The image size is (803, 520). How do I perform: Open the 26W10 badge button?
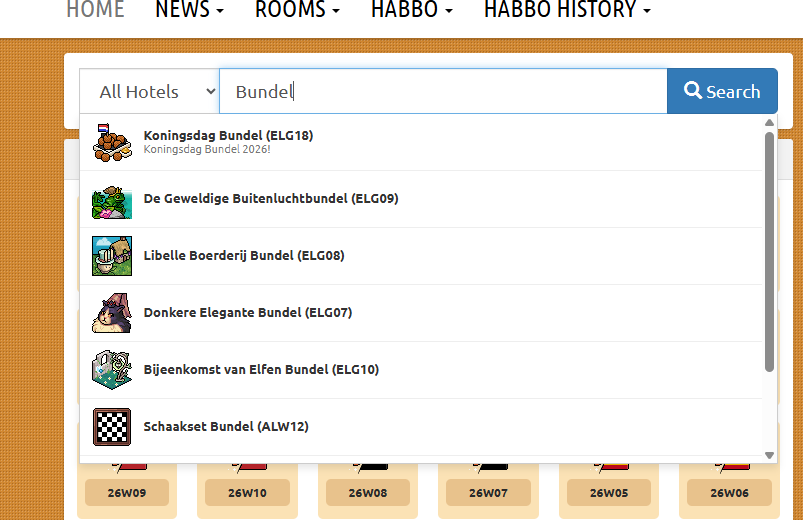coord(247,493)
